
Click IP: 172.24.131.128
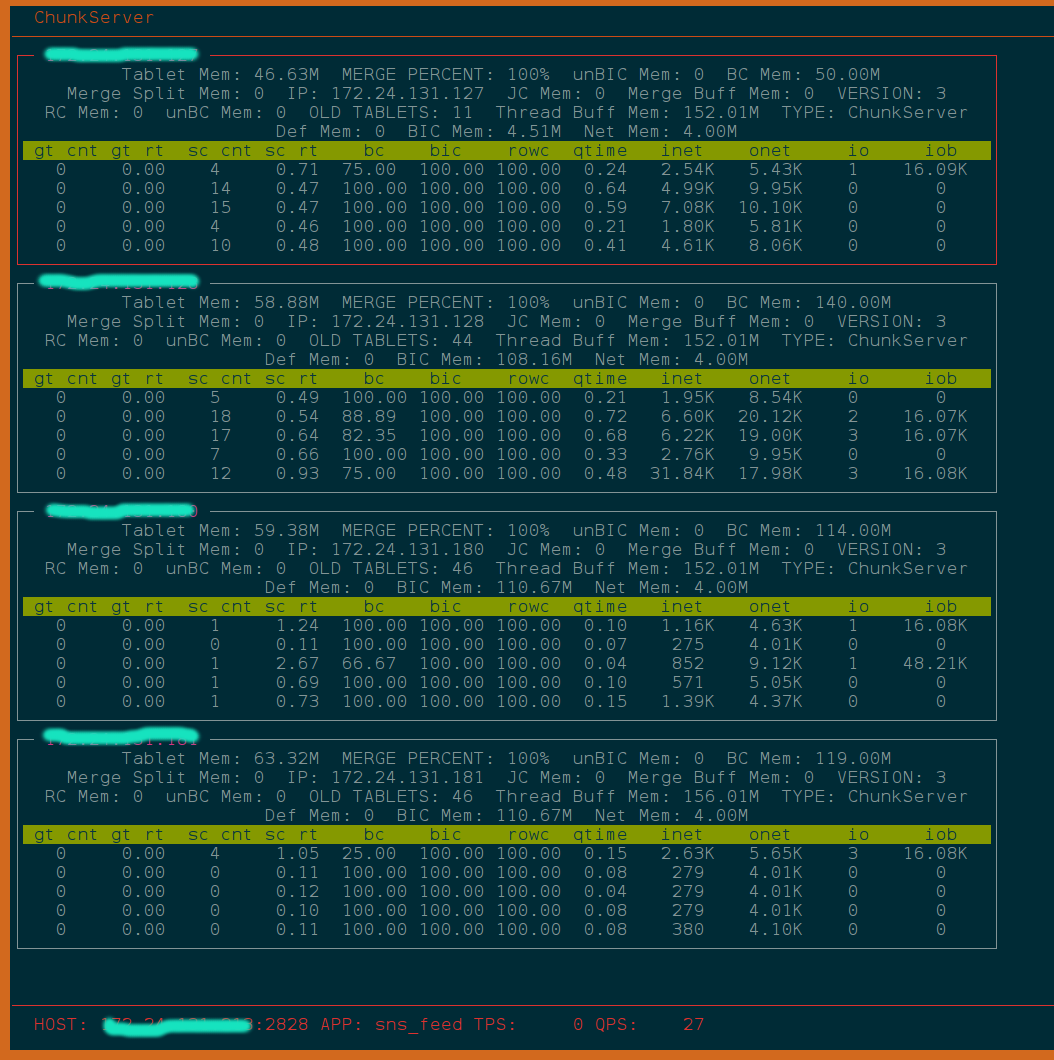point(385,321)
